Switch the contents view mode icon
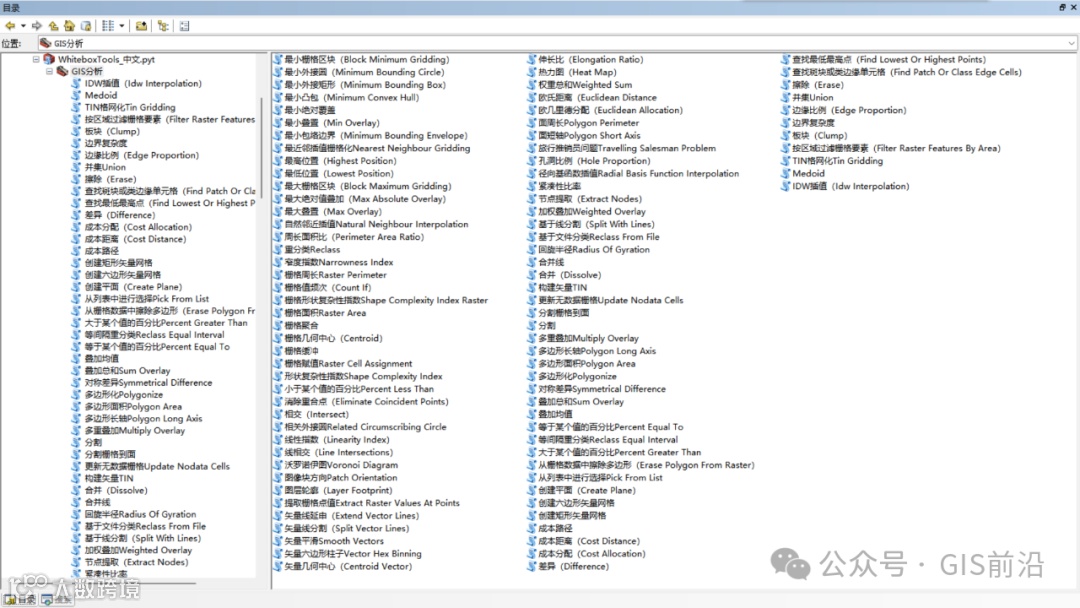 click(x=108, y=25)
